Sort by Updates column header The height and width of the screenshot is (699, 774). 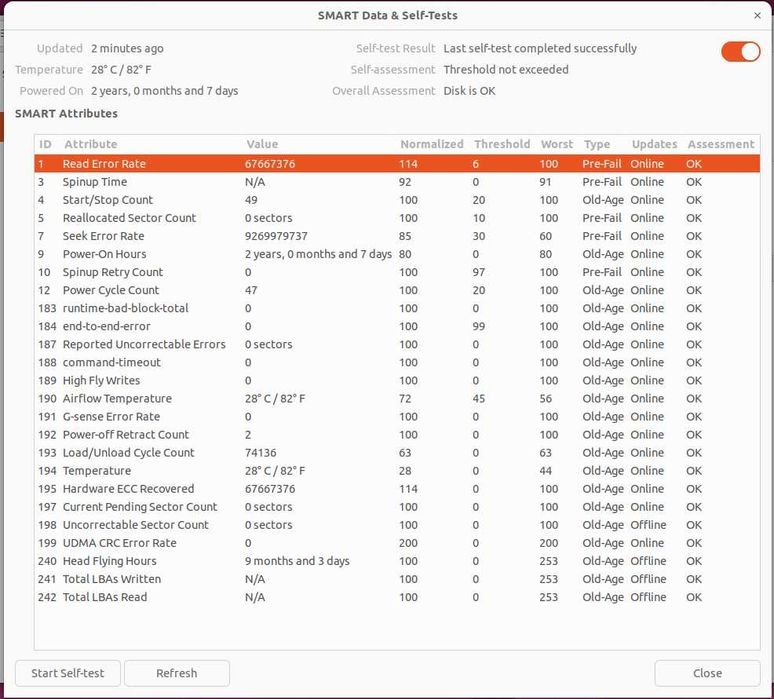(655, 144)
